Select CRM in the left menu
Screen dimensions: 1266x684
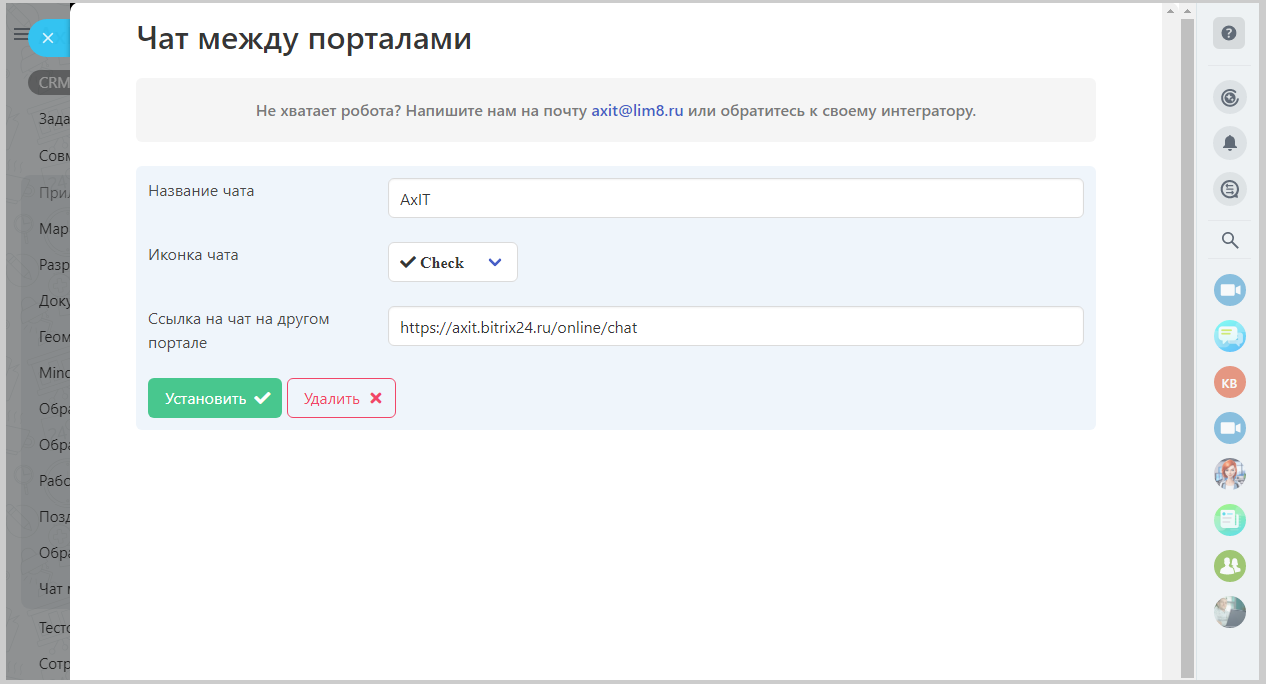tap(50, 83)
